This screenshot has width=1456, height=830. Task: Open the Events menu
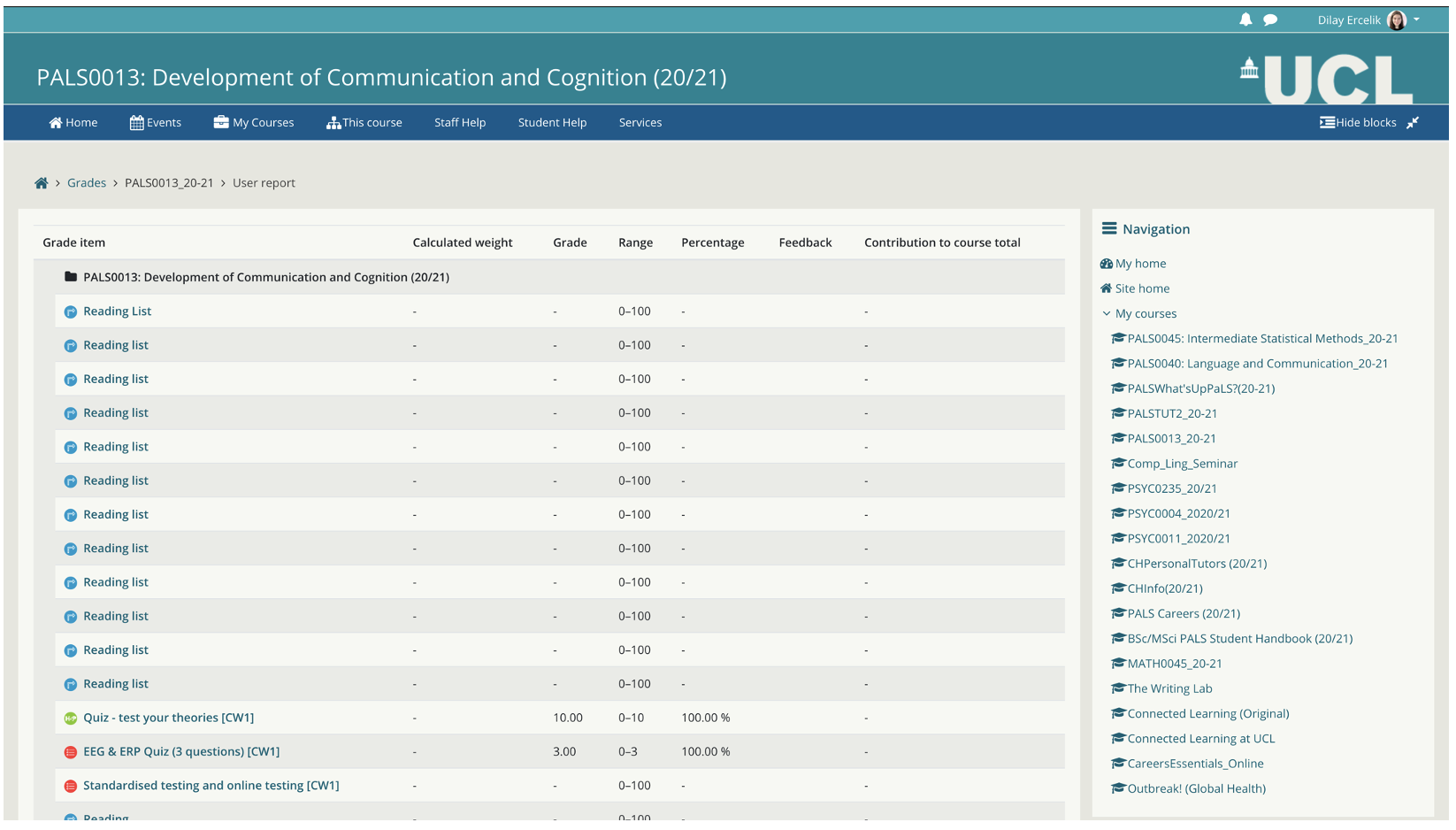coord(156,123)
